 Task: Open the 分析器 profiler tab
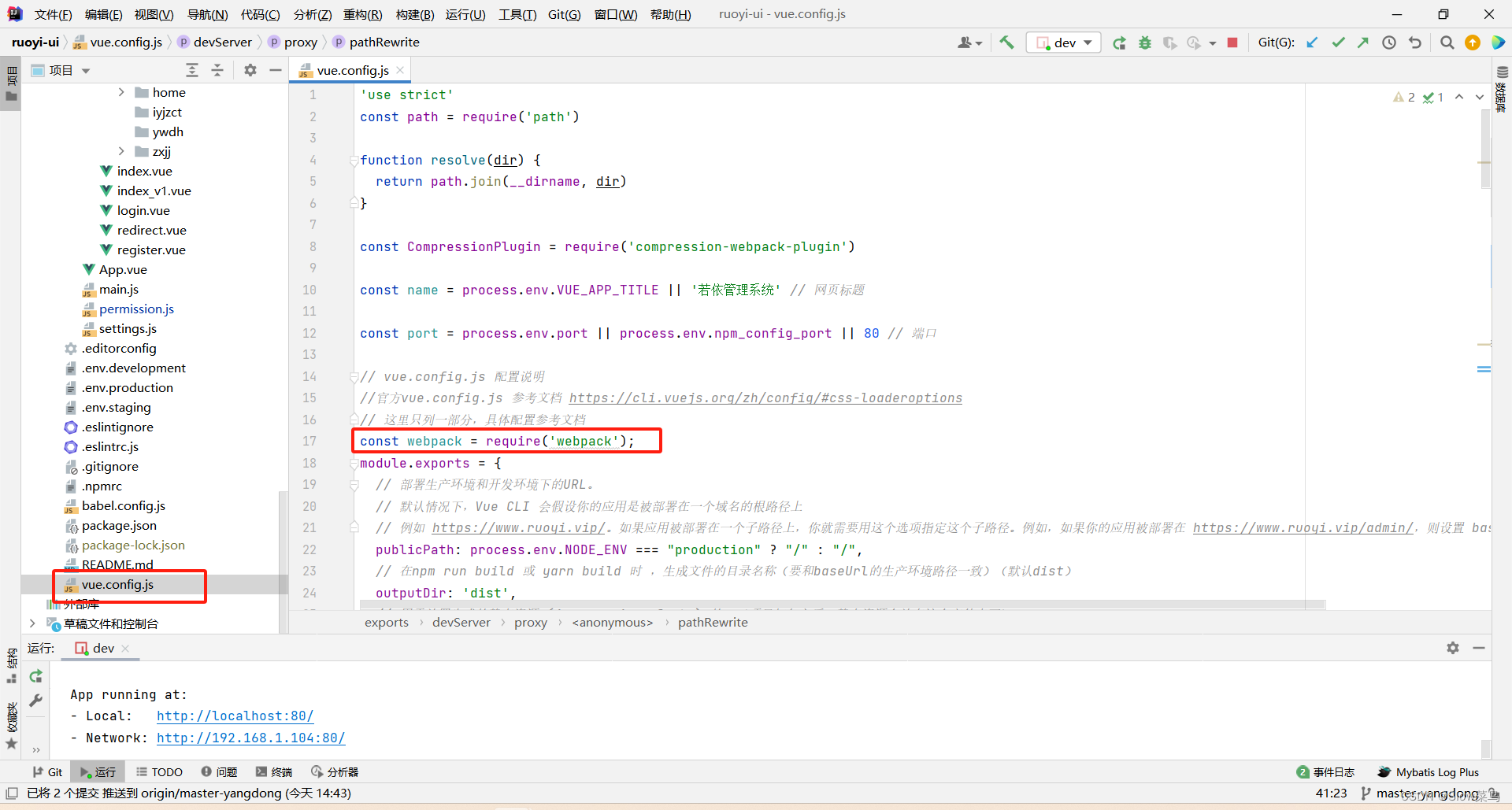335,772
